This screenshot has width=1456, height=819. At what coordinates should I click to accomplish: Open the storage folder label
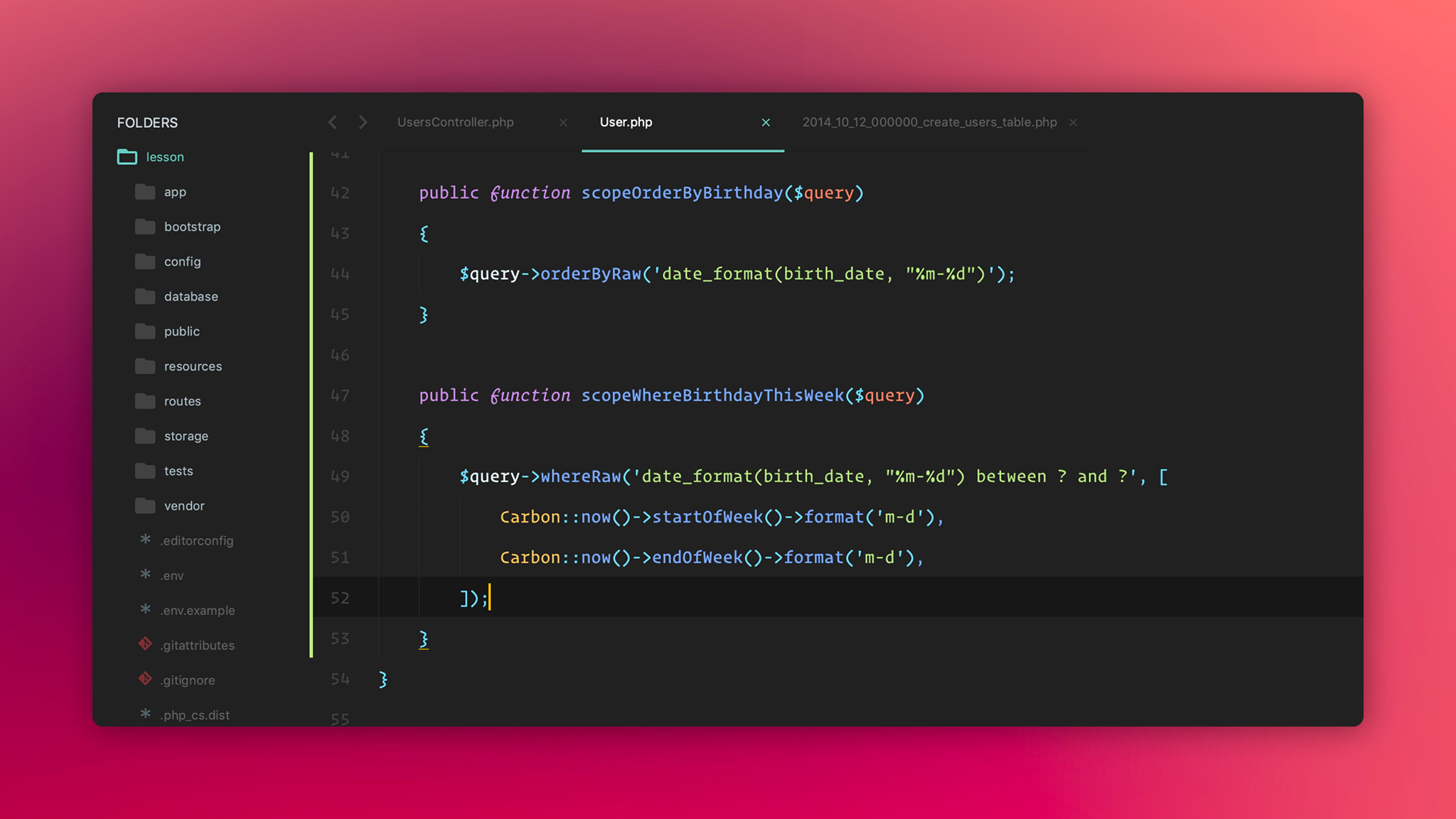coord(186,436)
